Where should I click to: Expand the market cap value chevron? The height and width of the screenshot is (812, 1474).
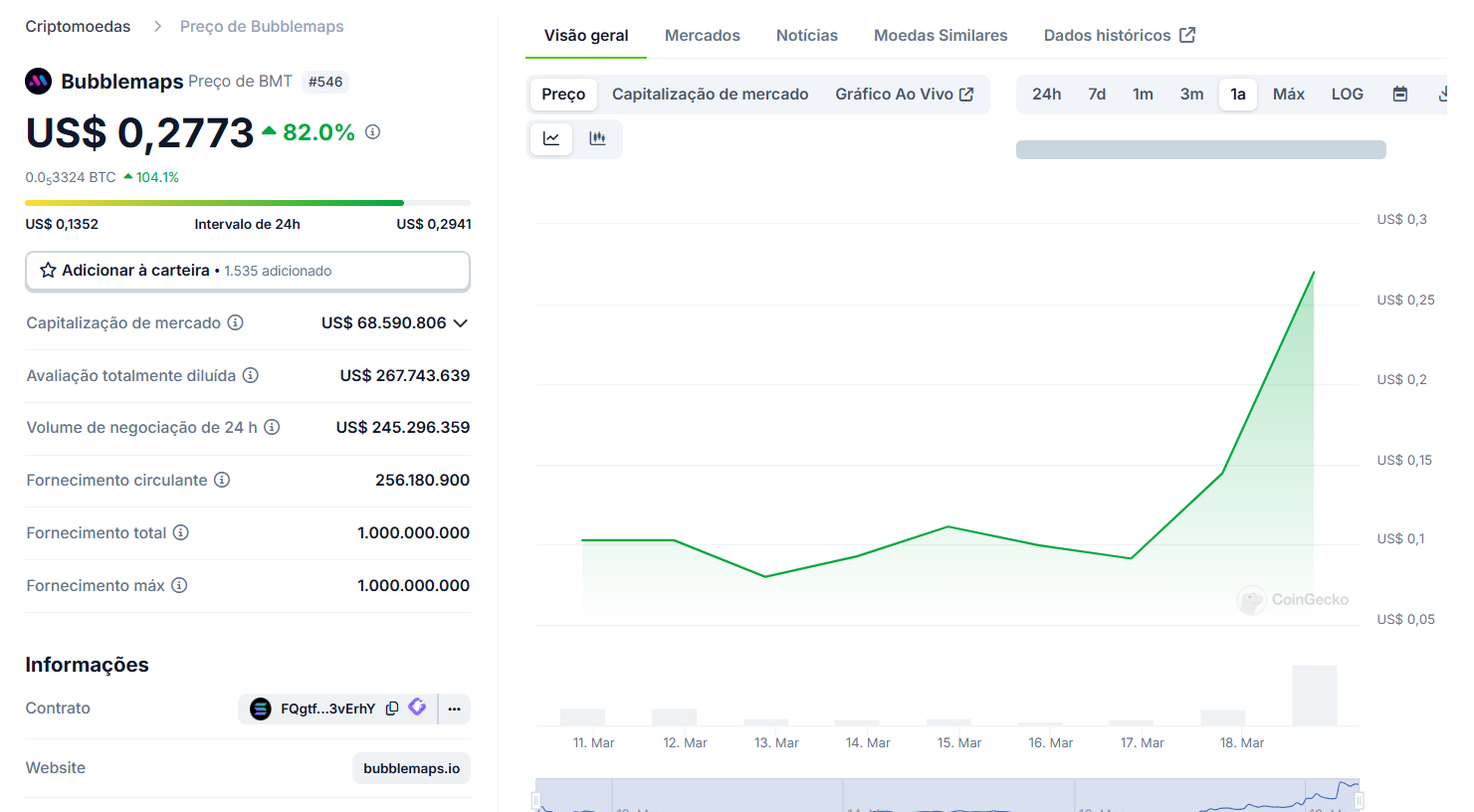coord(460,322)
